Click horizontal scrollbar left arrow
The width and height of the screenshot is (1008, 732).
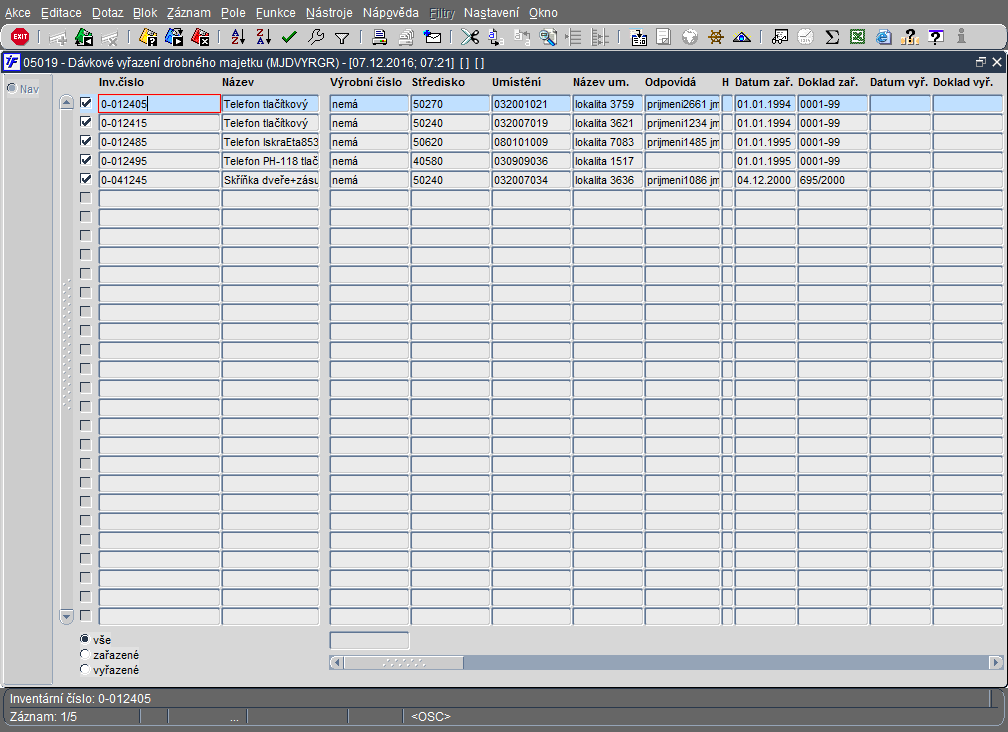click(x=336, y=662)
